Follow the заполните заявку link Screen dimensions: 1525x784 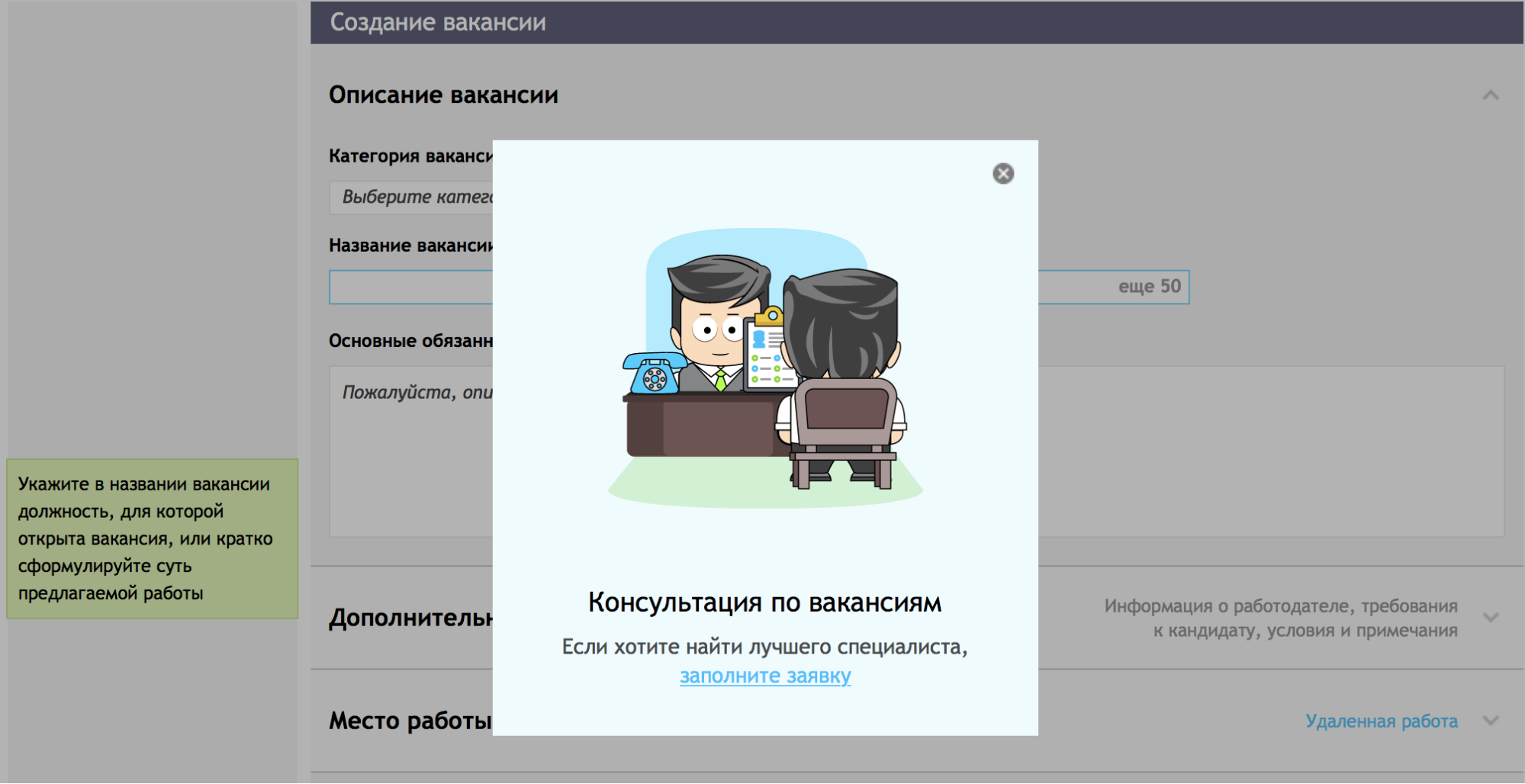(764, 676)
